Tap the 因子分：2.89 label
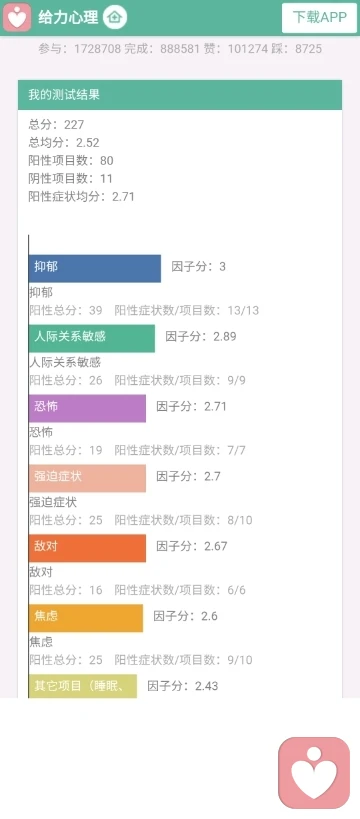The width and height of the screenshot is (360, 819). pos(201,336)
